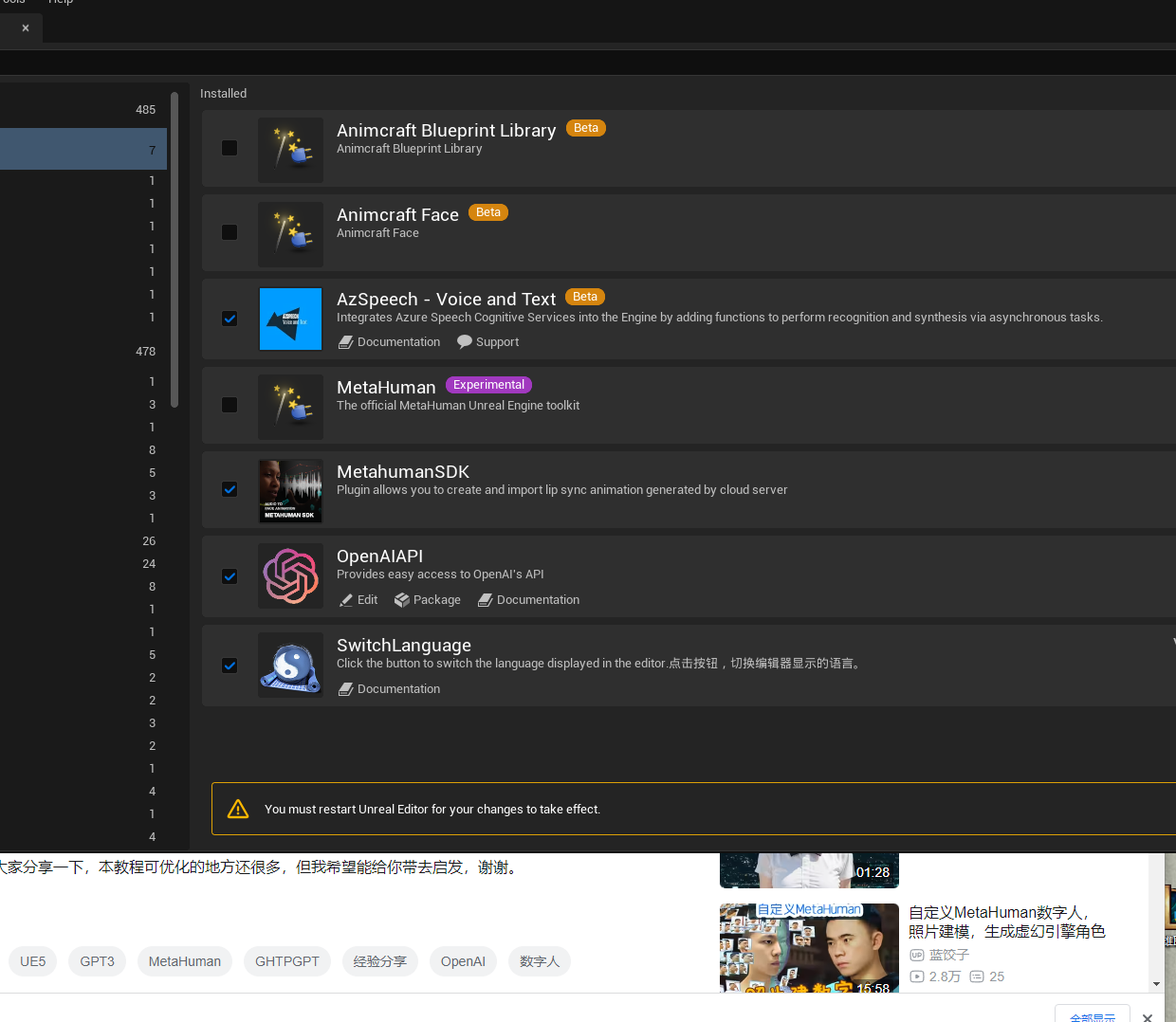The image size is (1176, 1022).
Task: Click the OpenAIAPI plugin title
Action: pyautogui.click(x=380, y=556)
